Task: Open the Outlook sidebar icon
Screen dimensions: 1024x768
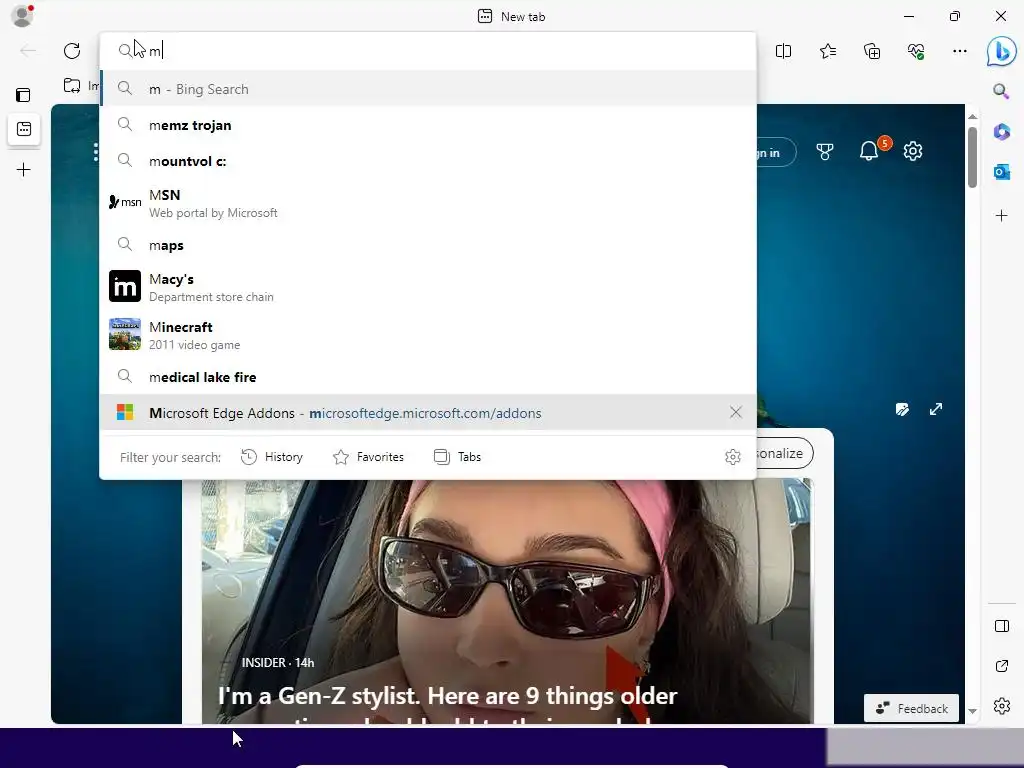Action: tap(1001, 172)
